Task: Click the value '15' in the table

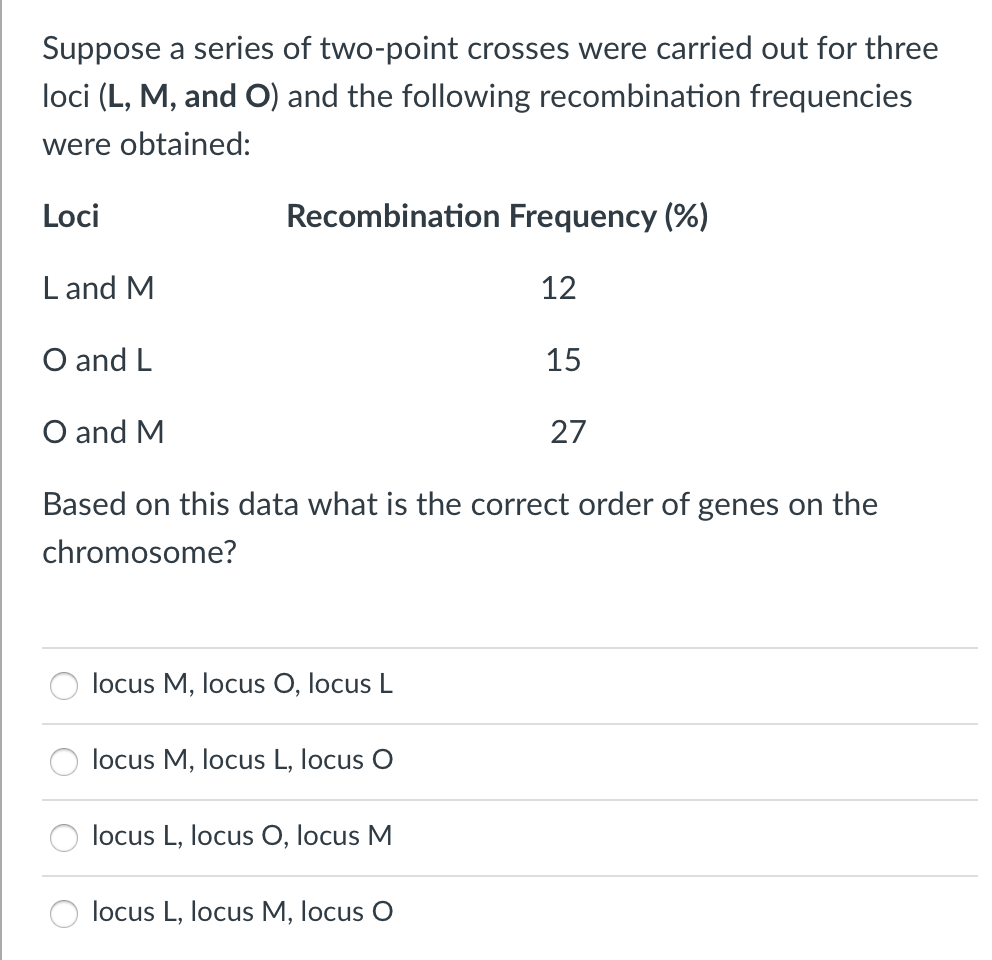Action: coord(560,361)
